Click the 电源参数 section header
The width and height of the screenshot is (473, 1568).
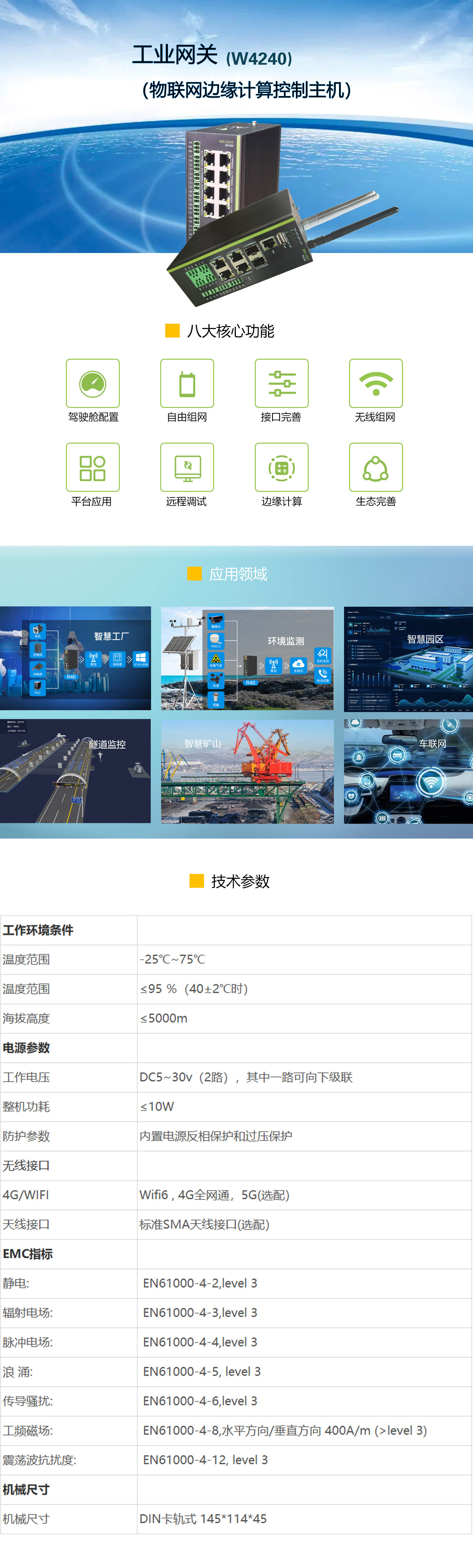[26, 1047]
